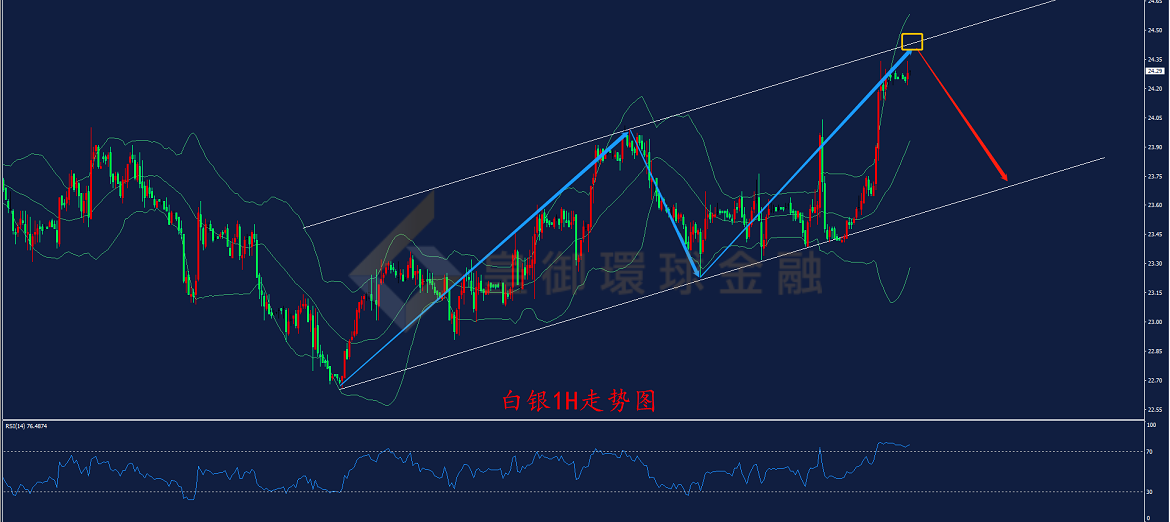Select the 22.55 price axis label
The image size is (1170, 522).
(x=1156, y=409)
